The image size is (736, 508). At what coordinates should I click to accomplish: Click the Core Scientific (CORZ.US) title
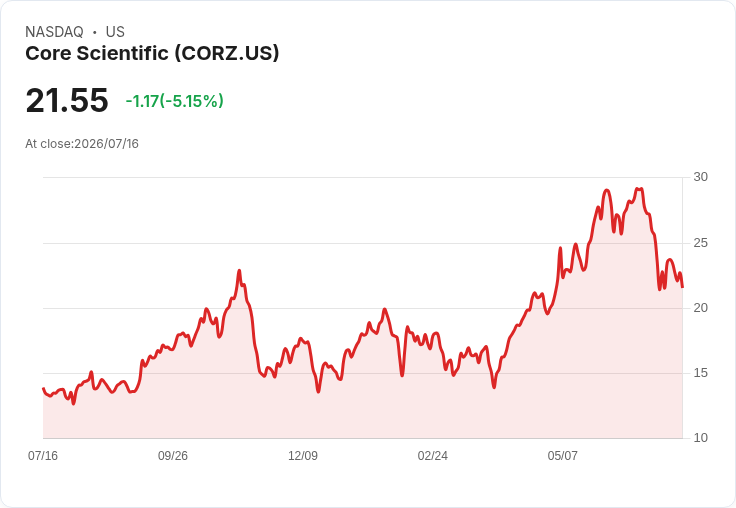pos(152,53)
